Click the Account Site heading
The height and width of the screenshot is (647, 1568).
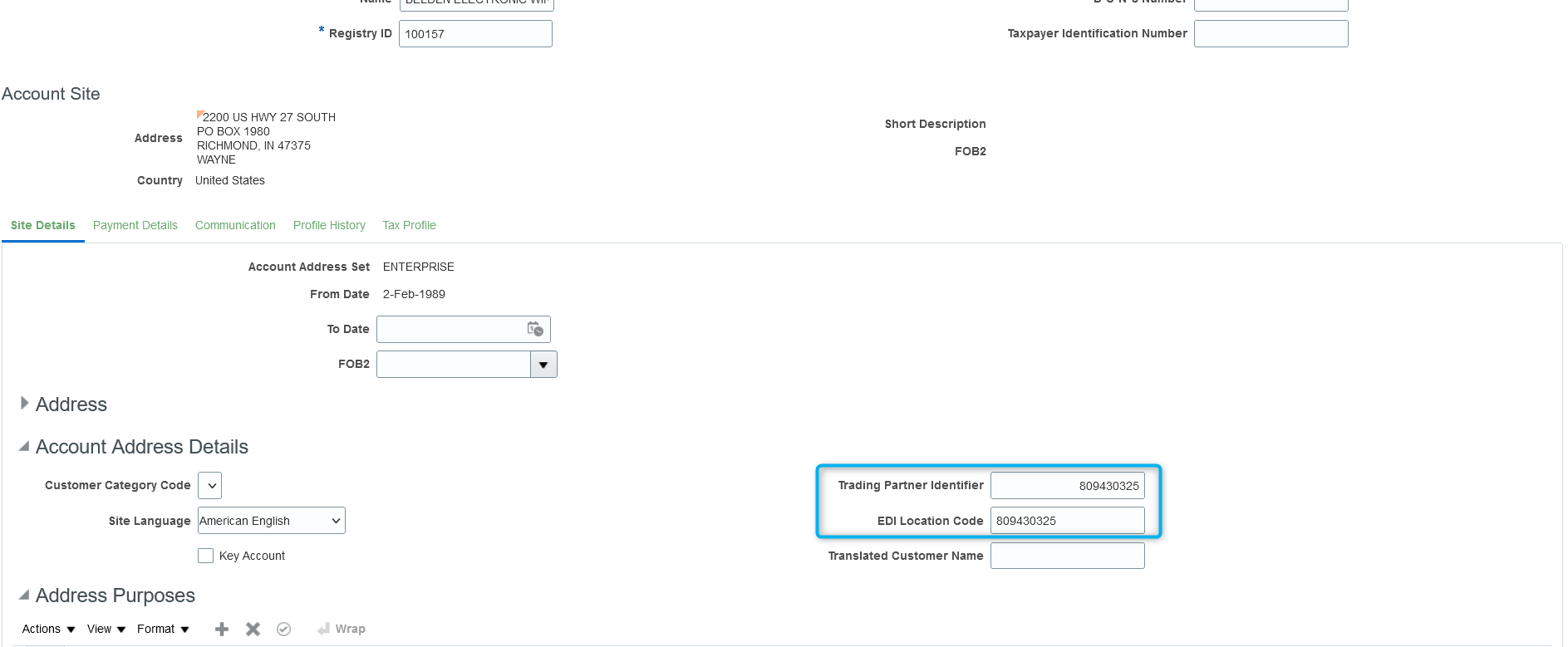[51, 94]
